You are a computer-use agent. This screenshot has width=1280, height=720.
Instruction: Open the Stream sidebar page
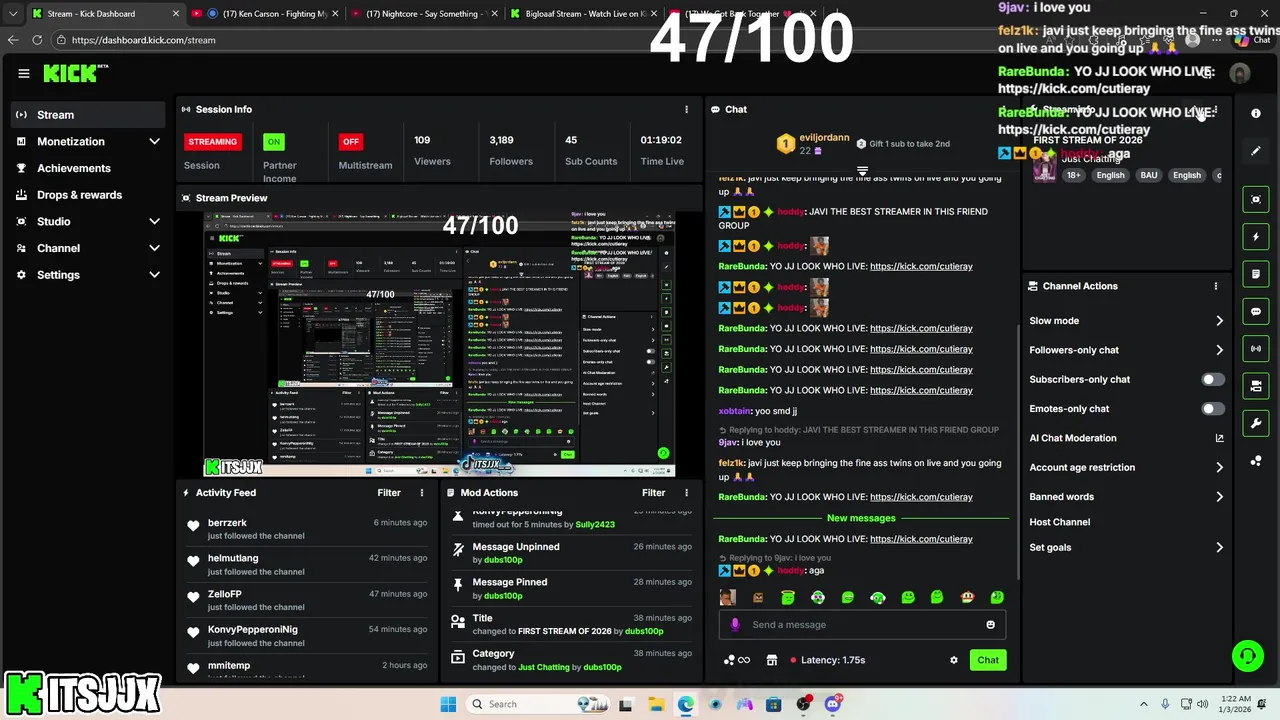(88, 115)
